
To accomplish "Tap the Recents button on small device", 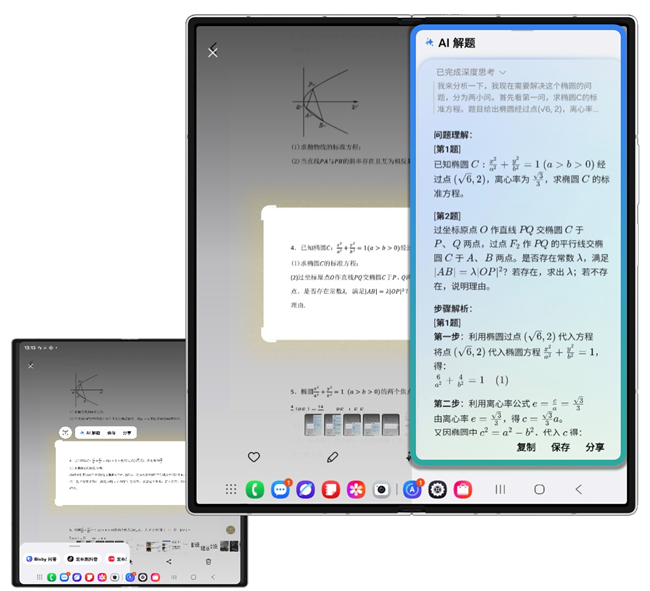I will coord(174,577).
